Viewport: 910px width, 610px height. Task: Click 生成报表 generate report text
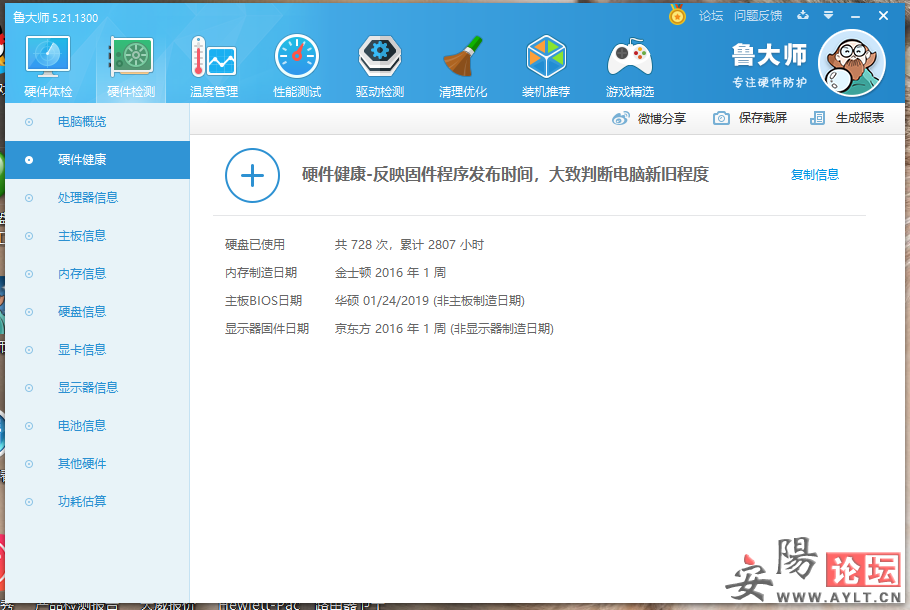point(860,118)
